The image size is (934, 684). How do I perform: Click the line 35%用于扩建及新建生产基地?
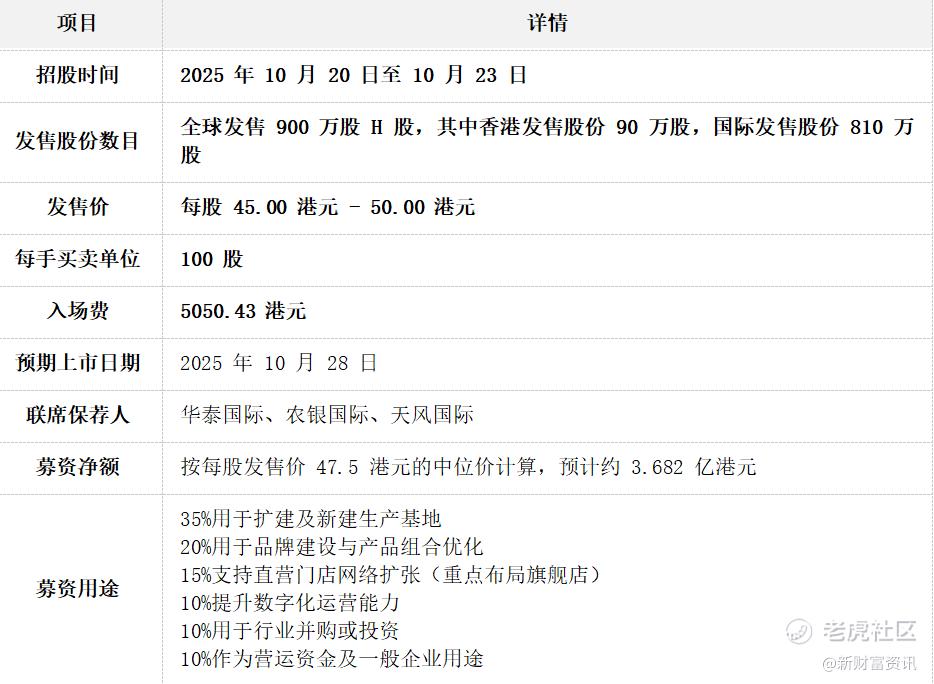click(311, 519)
